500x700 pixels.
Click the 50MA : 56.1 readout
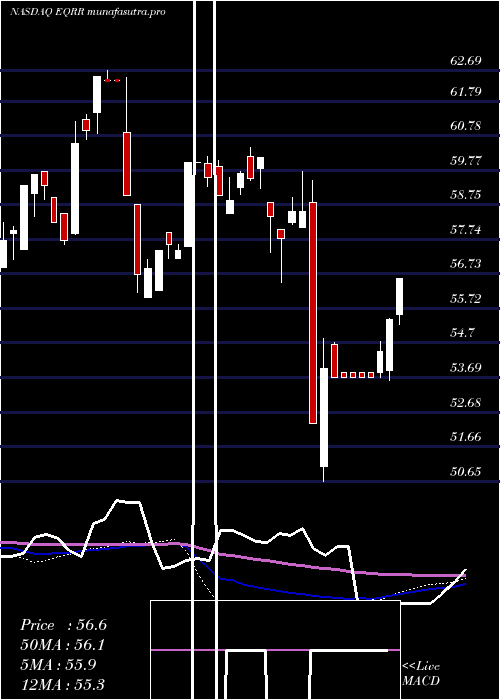coord(63,645)
